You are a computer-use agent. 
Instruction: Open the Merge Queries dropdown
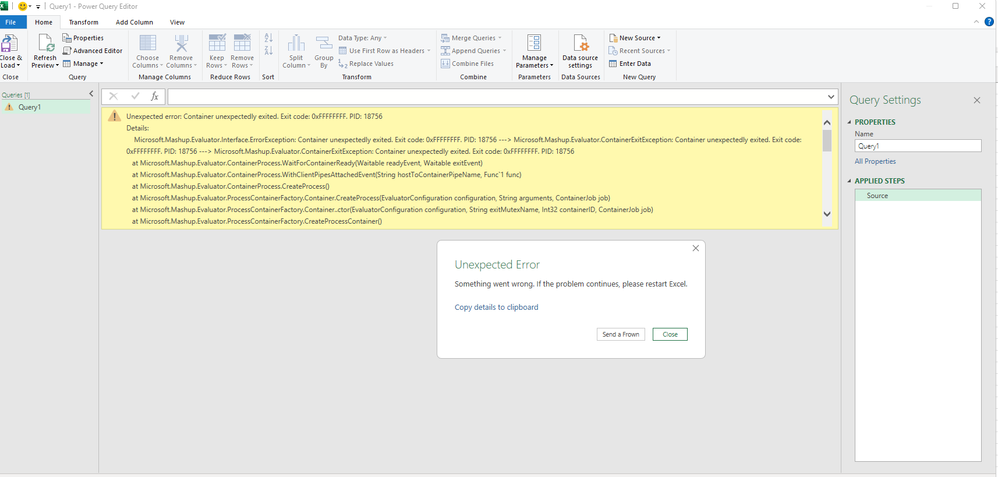point(472,38)
